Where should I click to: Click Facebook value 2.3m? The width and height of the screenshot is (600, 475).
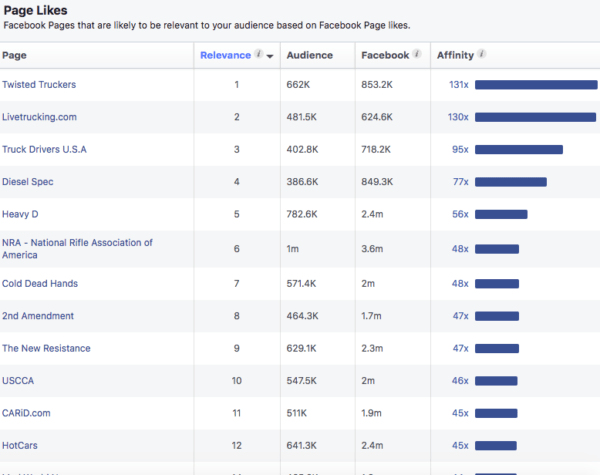tap(372, 348)
